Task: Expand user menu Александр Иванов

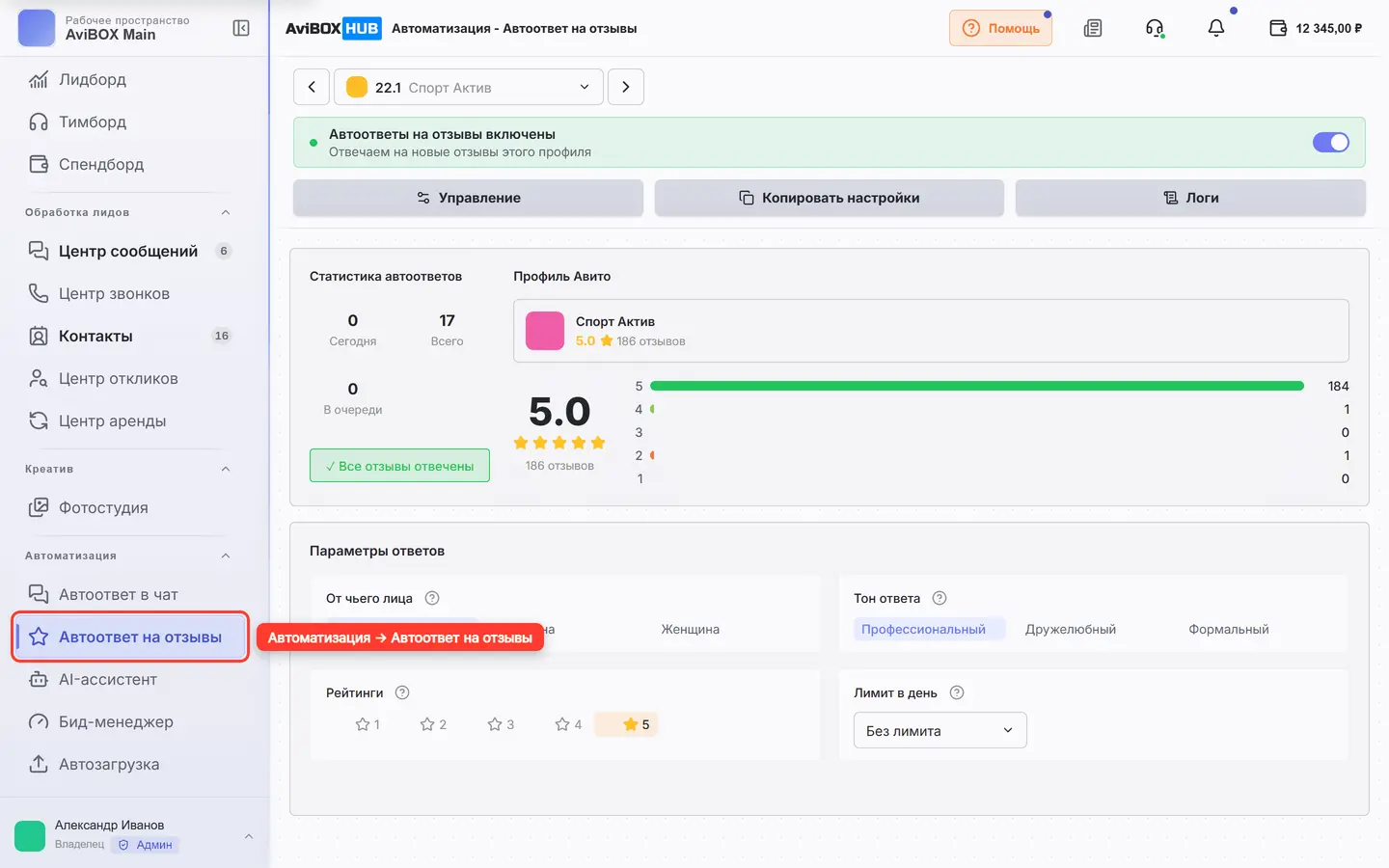Action: pos(134,835)
